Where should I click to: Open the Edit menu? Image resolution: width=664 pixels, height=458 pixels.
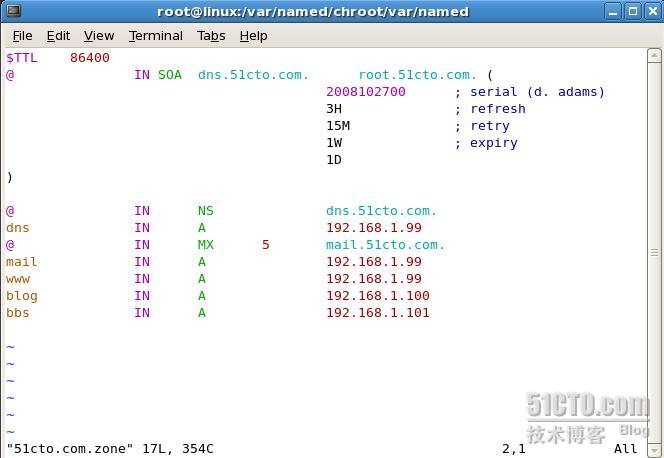point(58,36)
